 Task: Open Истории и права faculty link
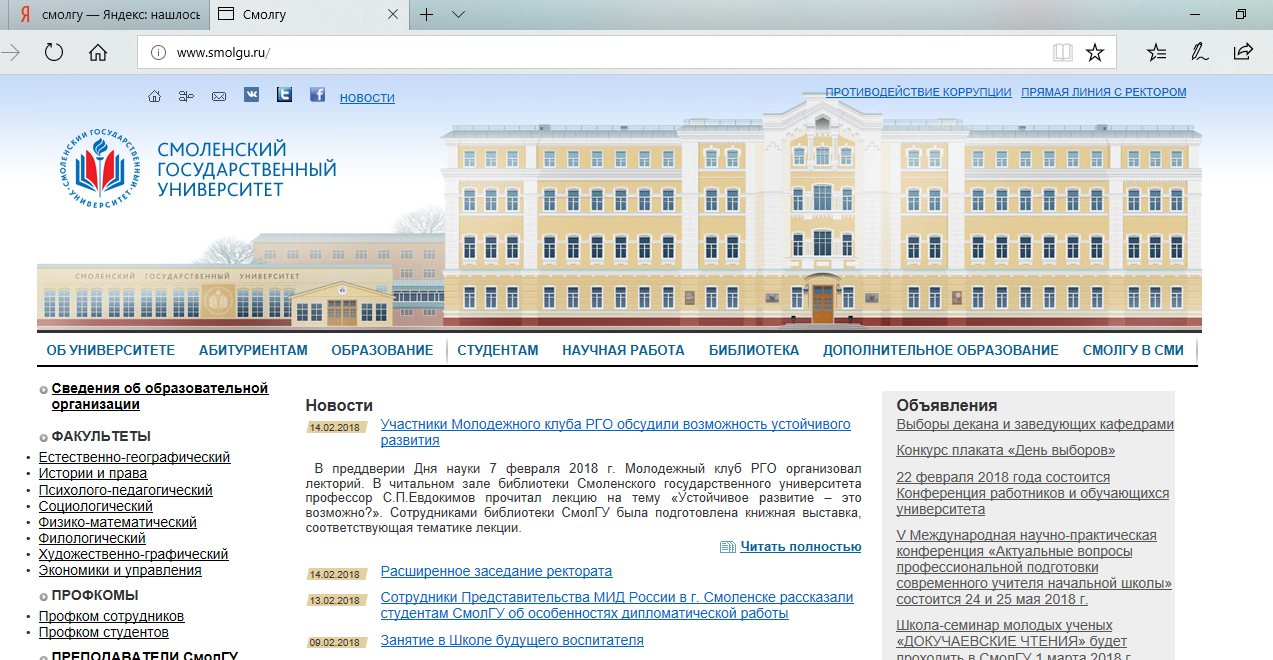(x=93, y=473)
